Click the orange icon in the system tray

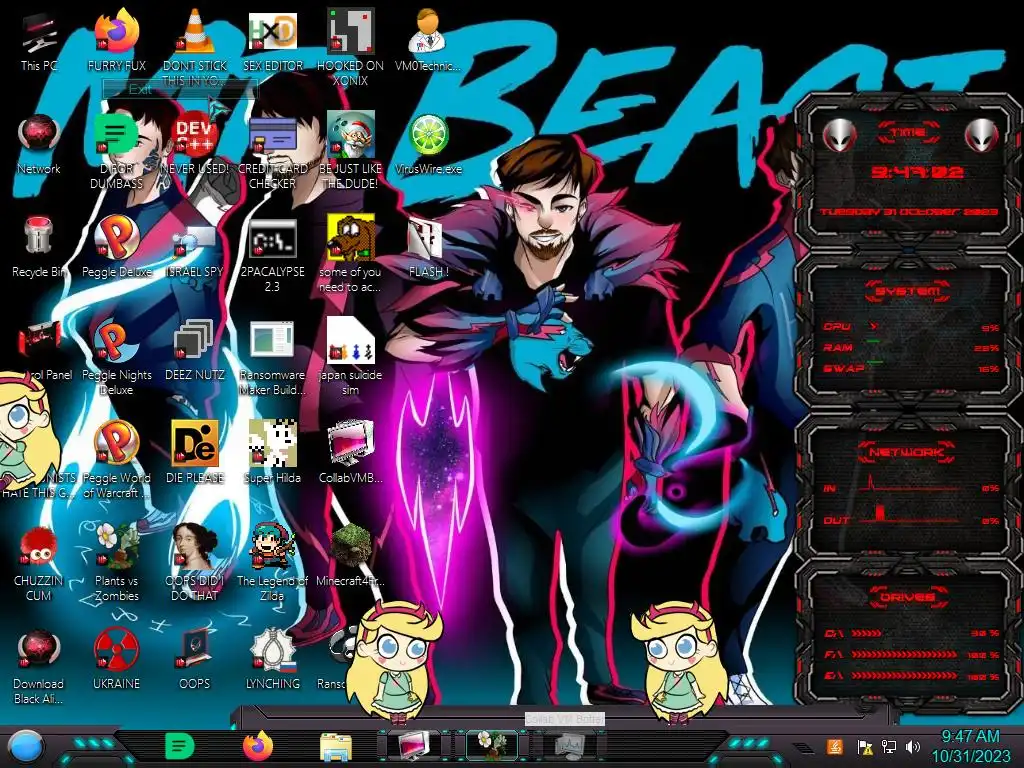[835, 746]
